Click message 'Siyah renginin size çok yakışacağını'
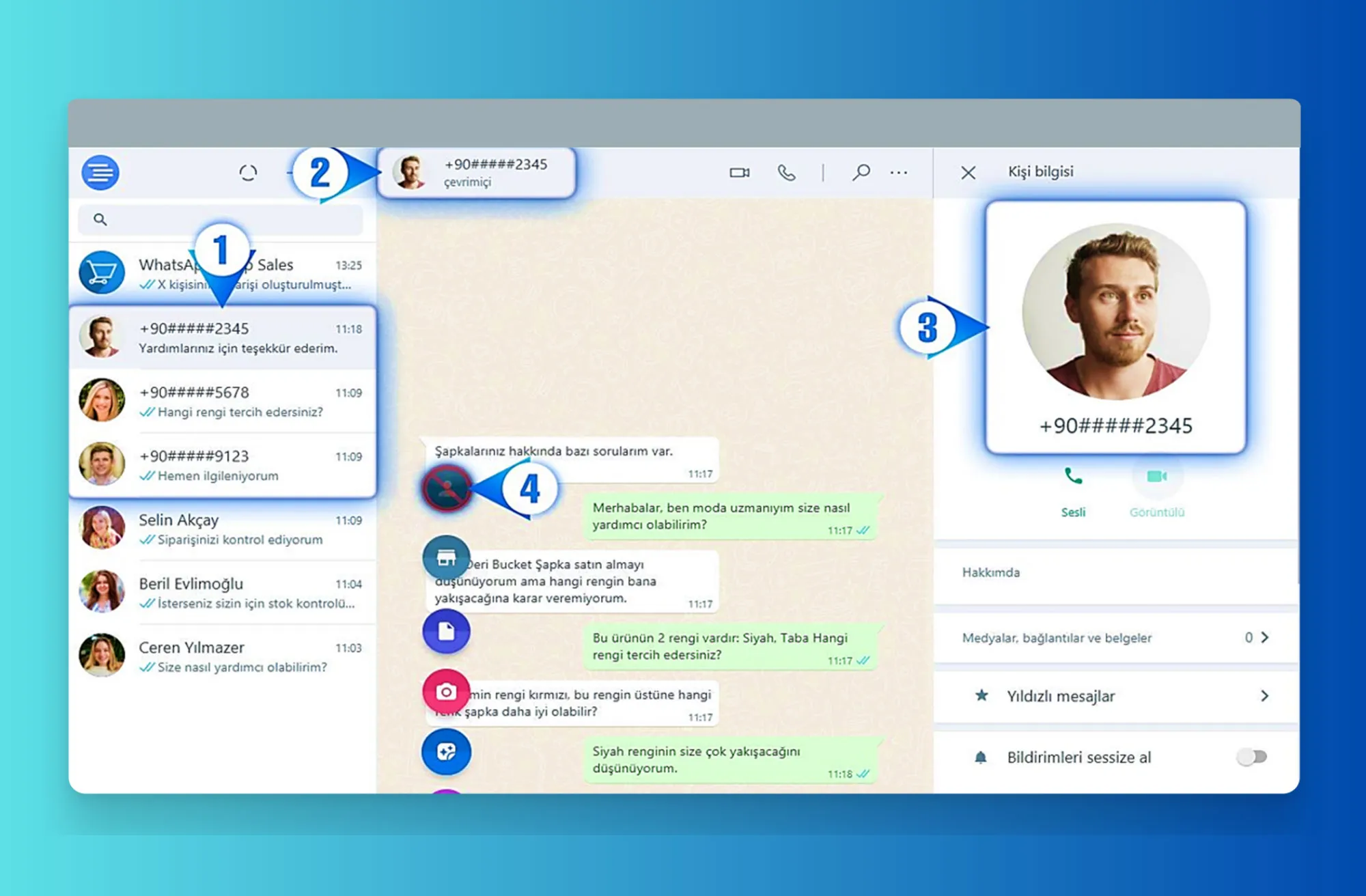The image size is (1366, 896). click(x=731, y=760)
